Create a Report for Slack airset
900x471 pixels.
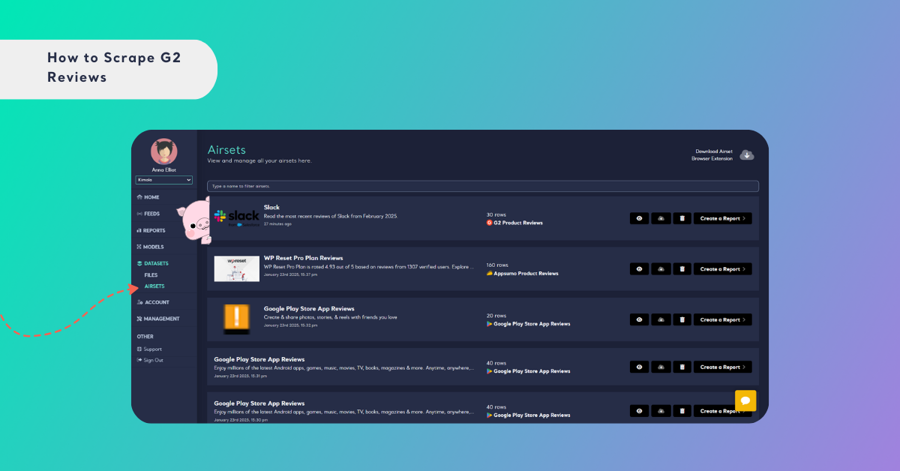pyautogui.click(x=723, y=219)
